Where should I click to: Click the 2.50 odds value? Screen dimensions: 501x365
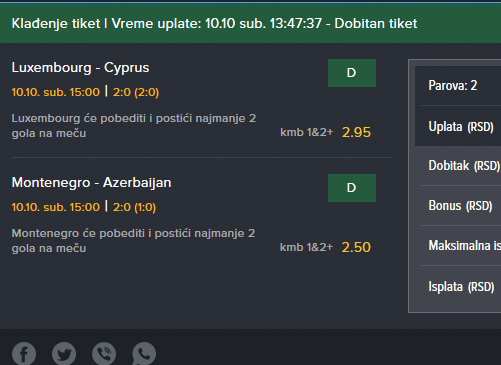pyautogui.click(x=356, y=247)
